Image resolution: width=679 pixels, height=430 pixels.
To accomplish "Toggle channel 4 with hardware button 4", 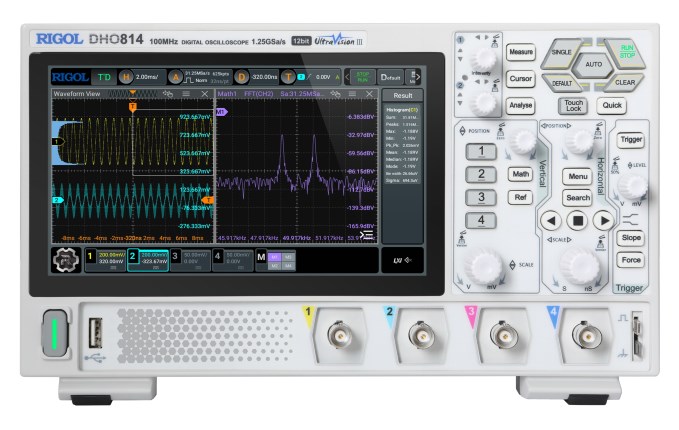I will tap(481, 220).
